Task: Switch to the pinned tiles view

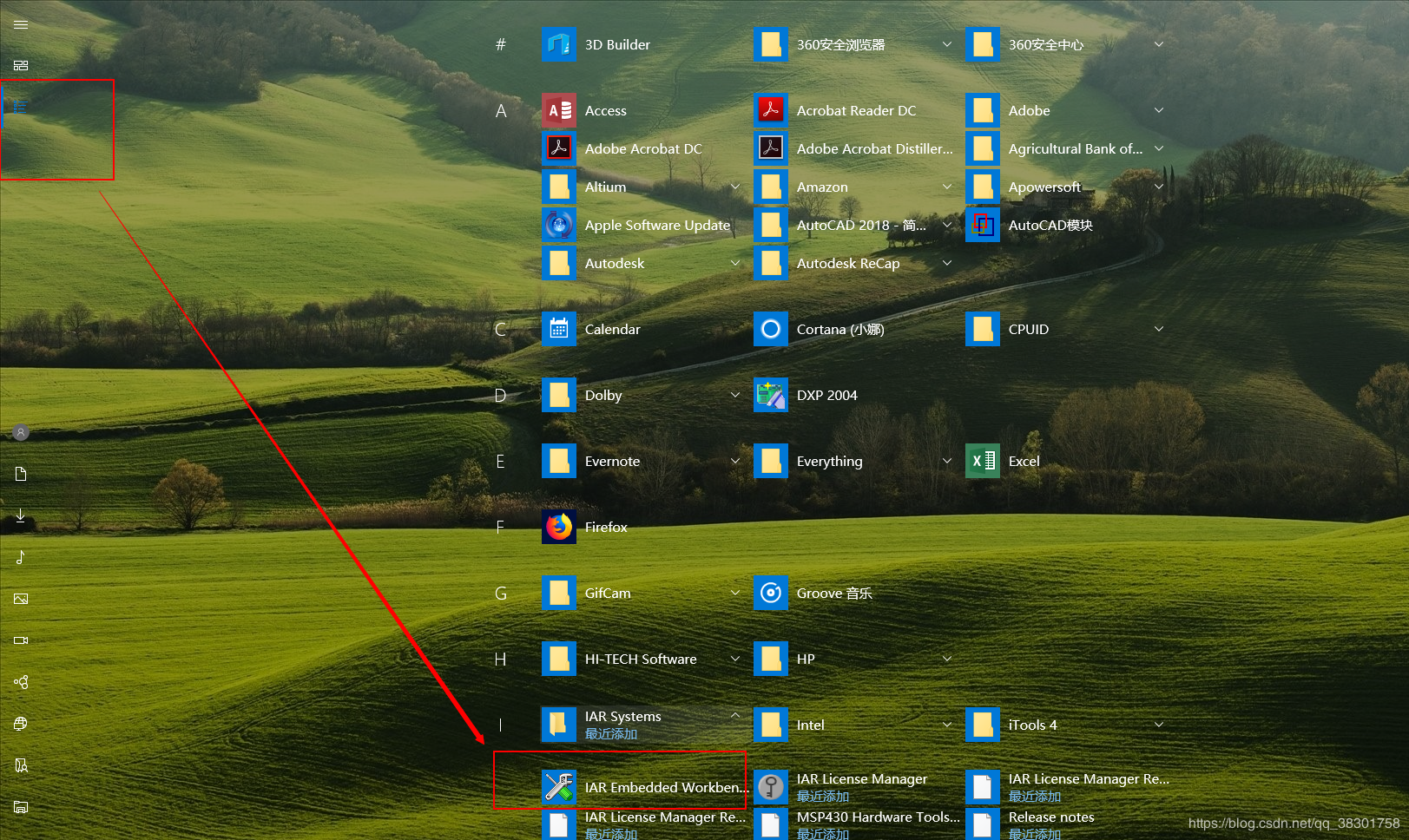Action: [21, 65]
